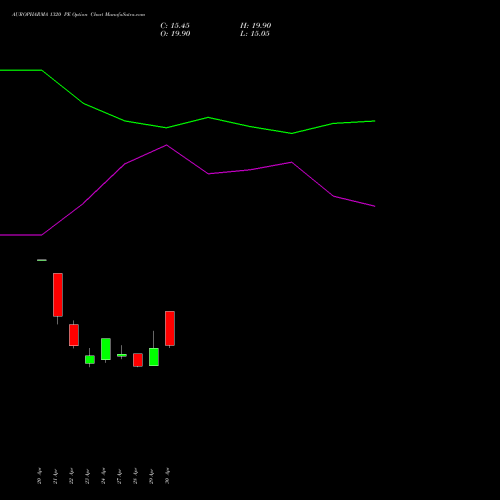Click the flat green dash candle on 20 Apr
This screenshot has width=500, height=500.
coord(42,260)
